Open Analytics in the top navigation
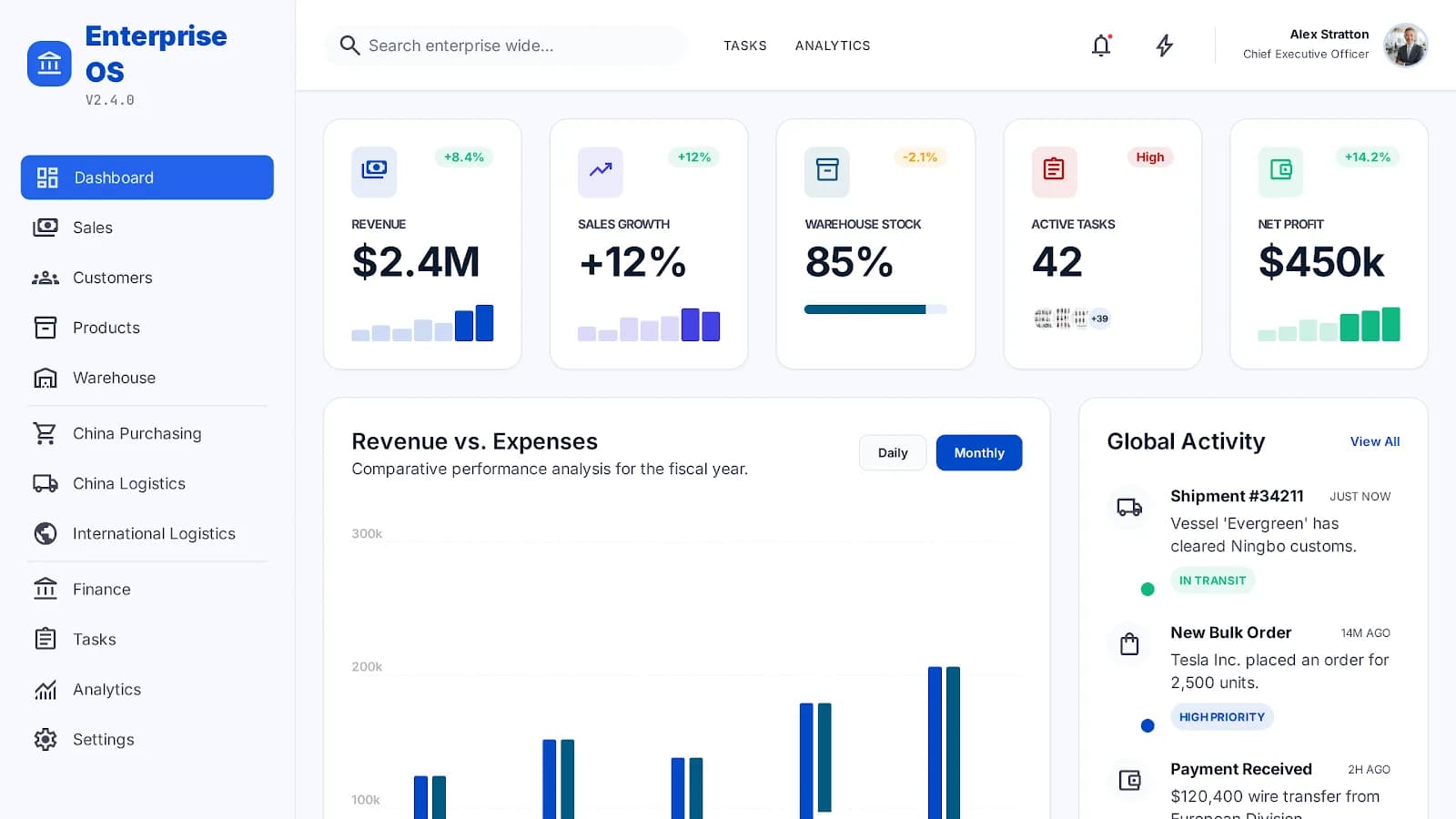The image size is (1456, 819). (x=833, y=45)
